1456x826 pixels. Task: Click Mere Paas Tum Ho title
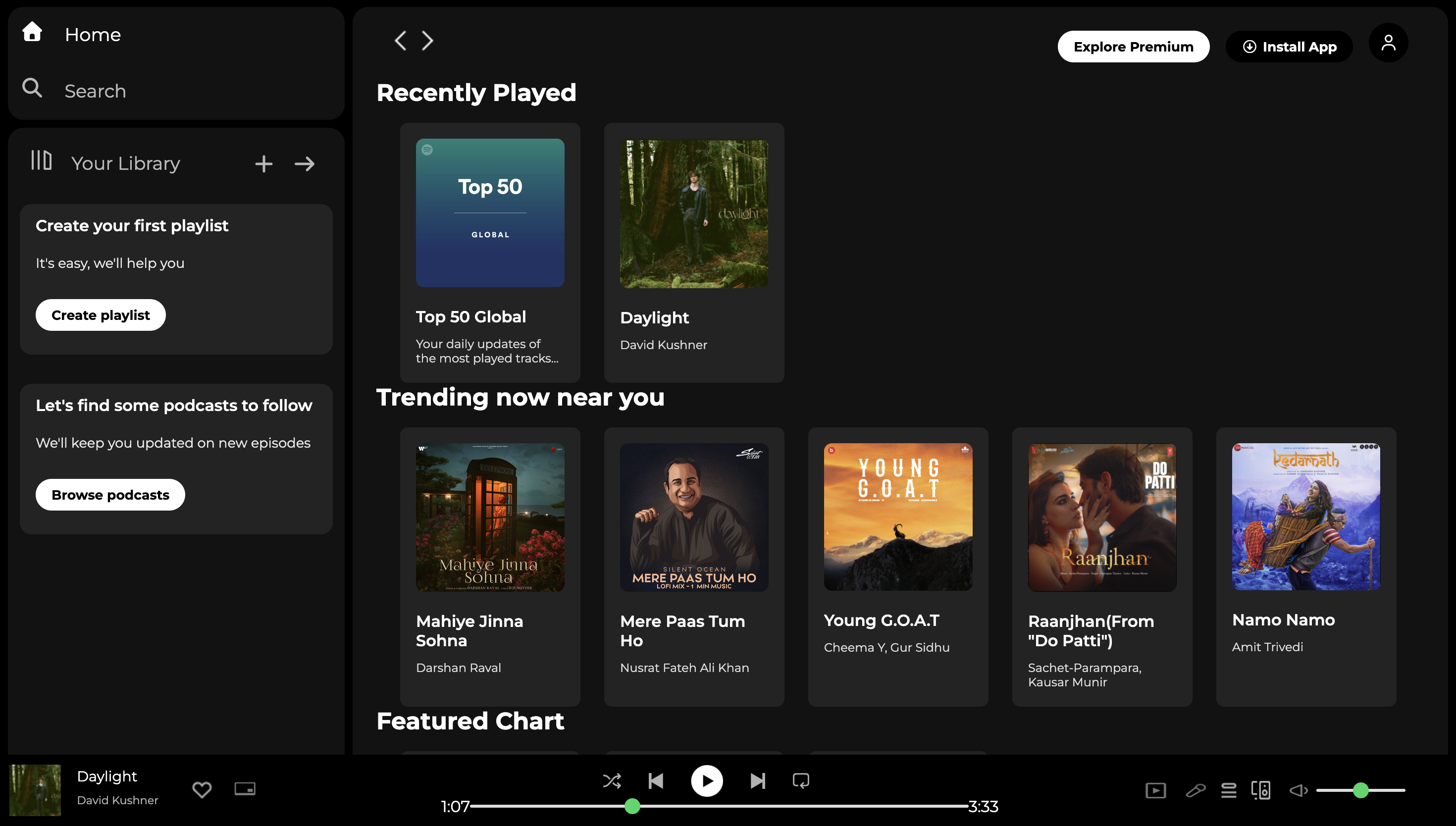click(682, 631)
